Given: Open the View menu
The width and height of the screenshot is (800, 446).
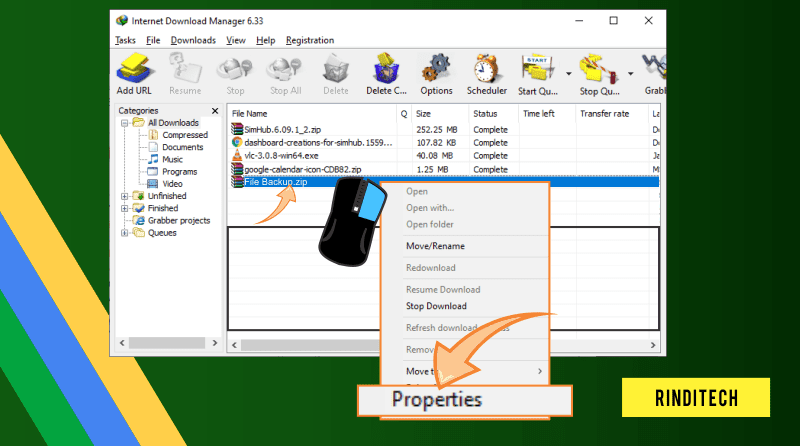Looking at the screenshot, I should (236, 40).
